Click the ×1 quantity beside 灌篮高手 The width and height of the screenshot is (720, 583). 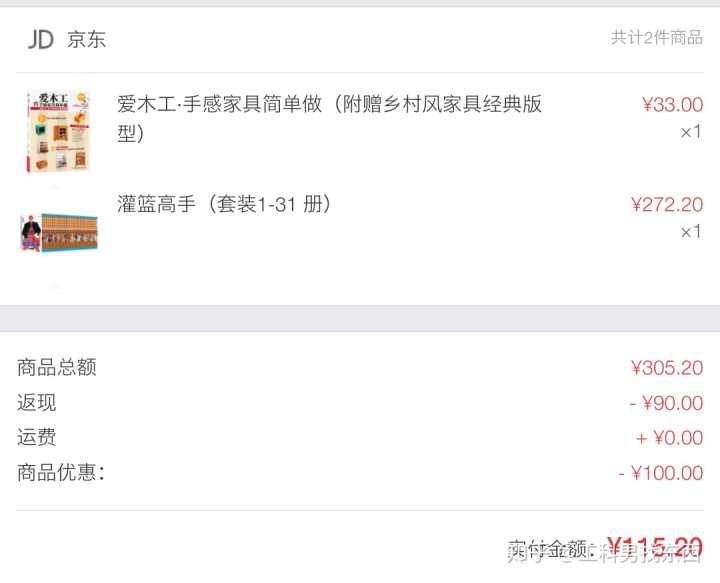(x=691, y=232)
